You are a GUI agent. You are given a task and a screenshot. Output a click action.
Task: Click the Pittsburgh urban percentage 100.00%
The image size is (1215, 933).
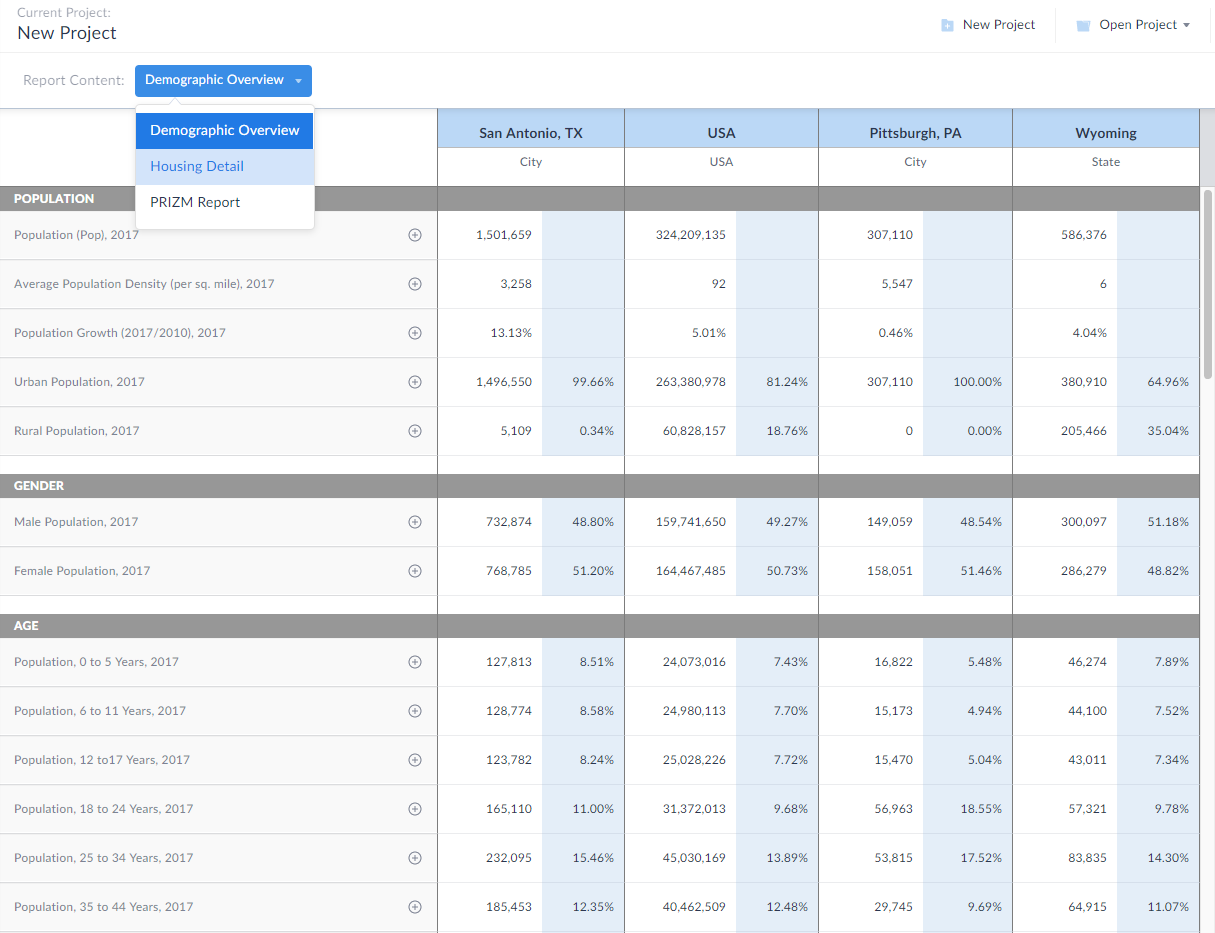(978, 382)
